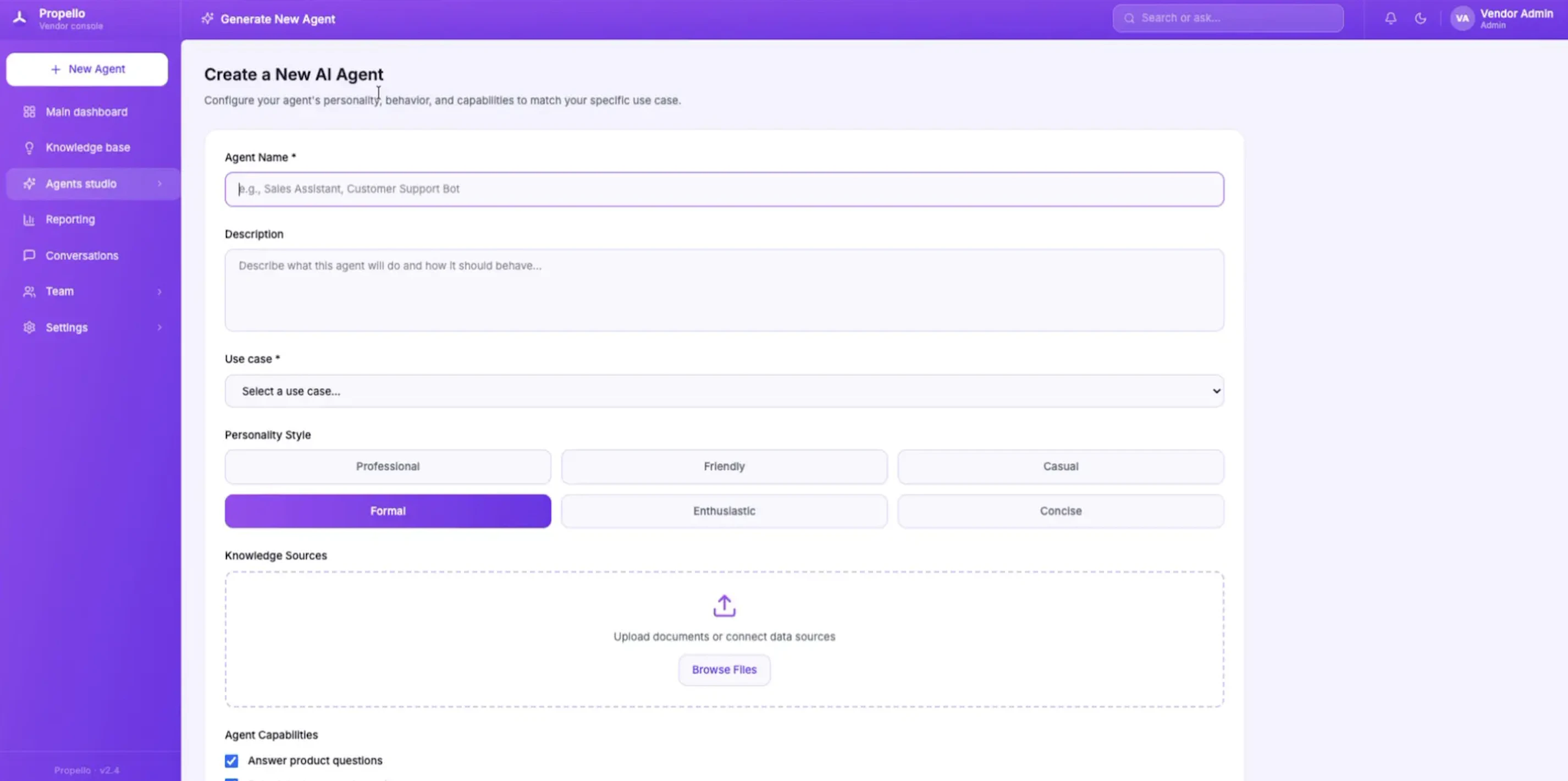Click the Team people icon
Viewport: 1568px width, 781px height.
coord(29,291)
